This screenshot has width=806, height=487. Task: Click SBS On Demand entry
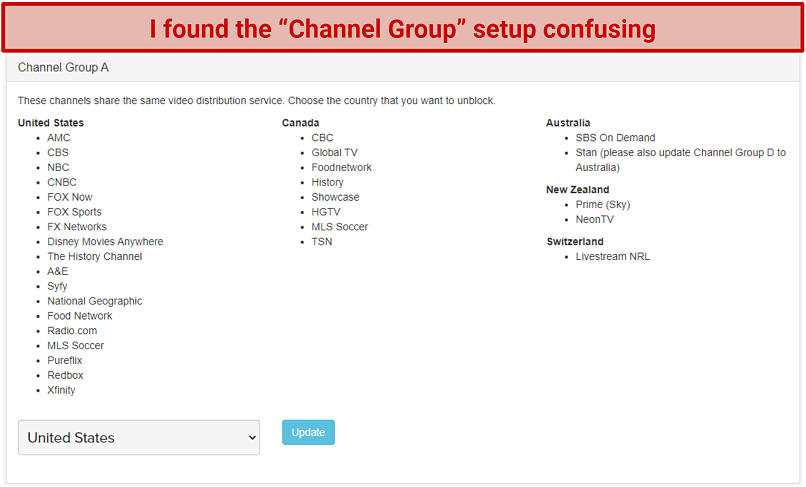(615, 138)
